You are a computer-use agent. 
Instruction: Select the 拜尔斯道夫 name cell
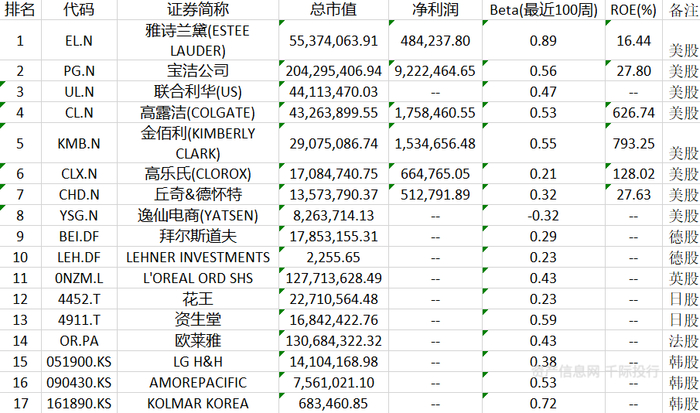pyautogui.click(x=198, y=236)
